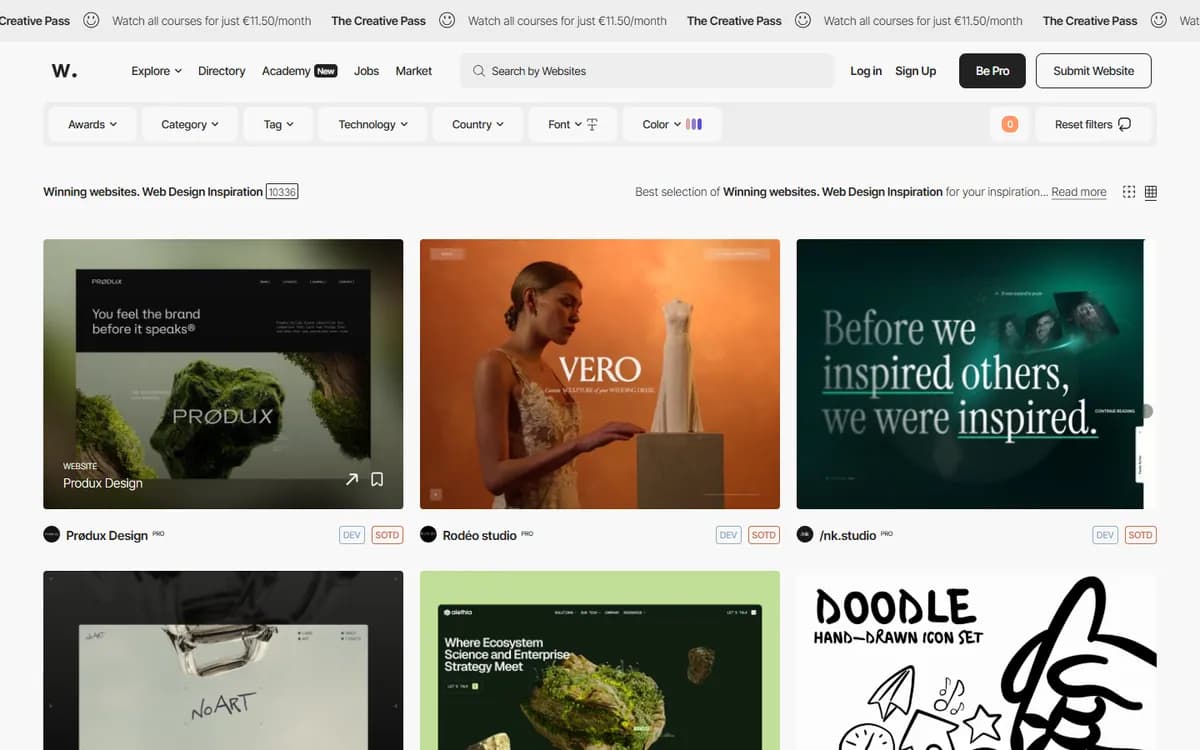Open the VERO website thumbnail

(600, 374)
